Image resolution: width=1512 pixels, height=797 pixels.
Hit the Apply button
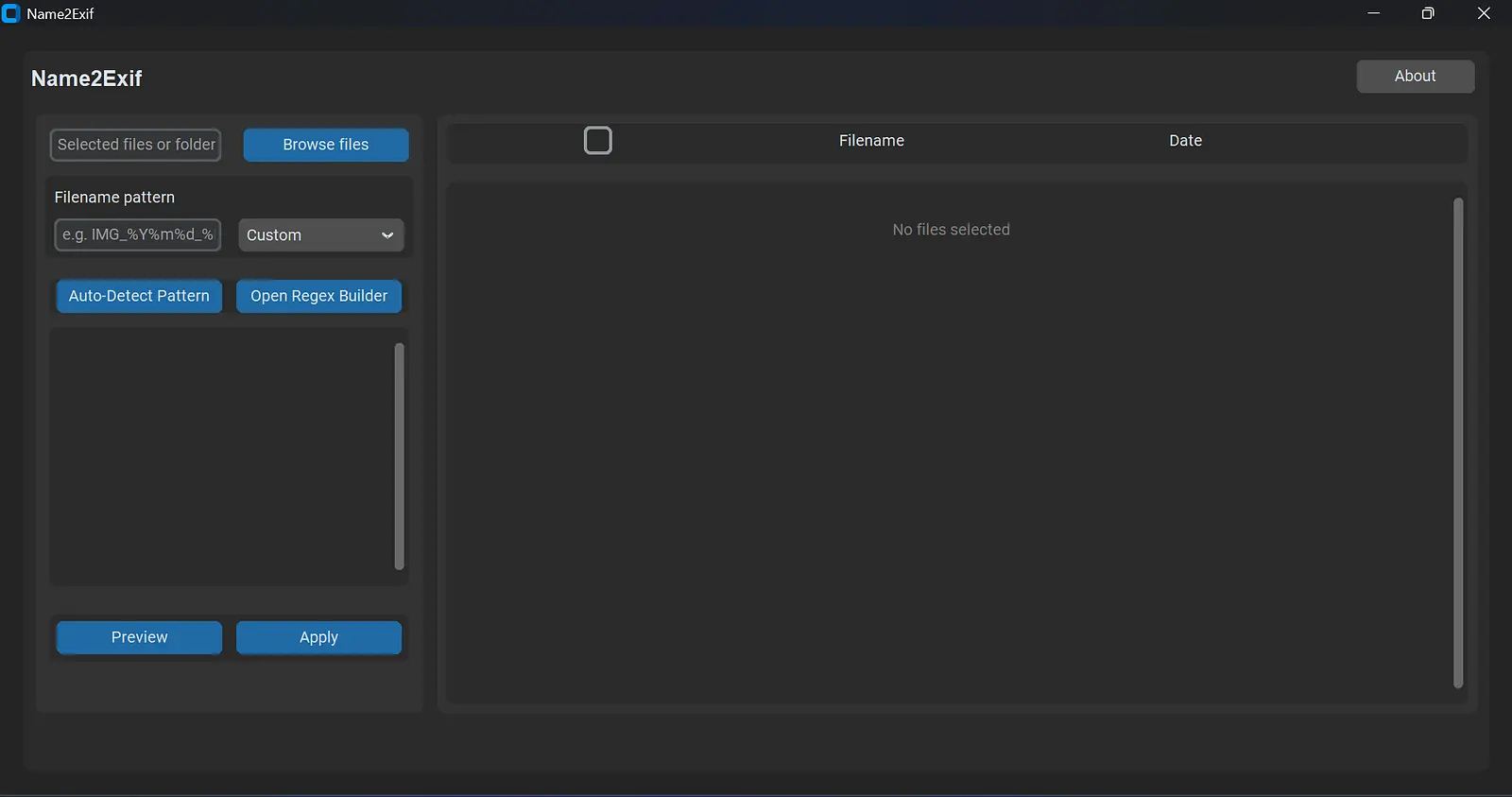click(318, 637)
